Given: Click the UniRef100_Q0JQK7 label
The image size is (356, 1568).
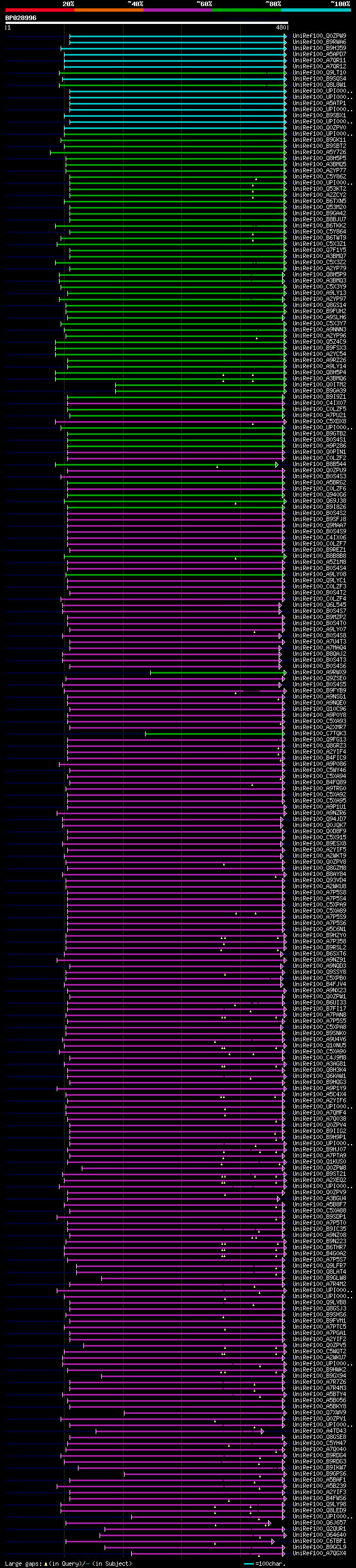Looking at the screenshot, I should click(319, 825).
